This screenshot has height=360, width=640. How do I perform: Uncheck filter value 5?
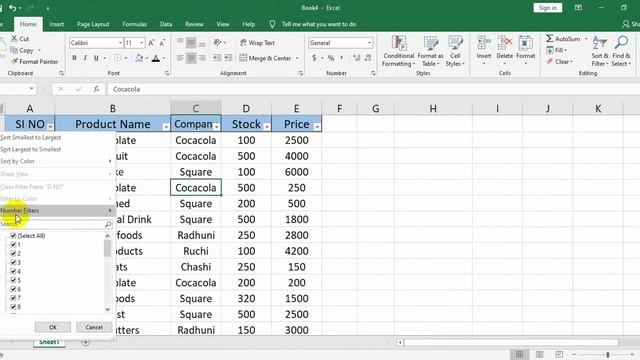coord(13,280)
